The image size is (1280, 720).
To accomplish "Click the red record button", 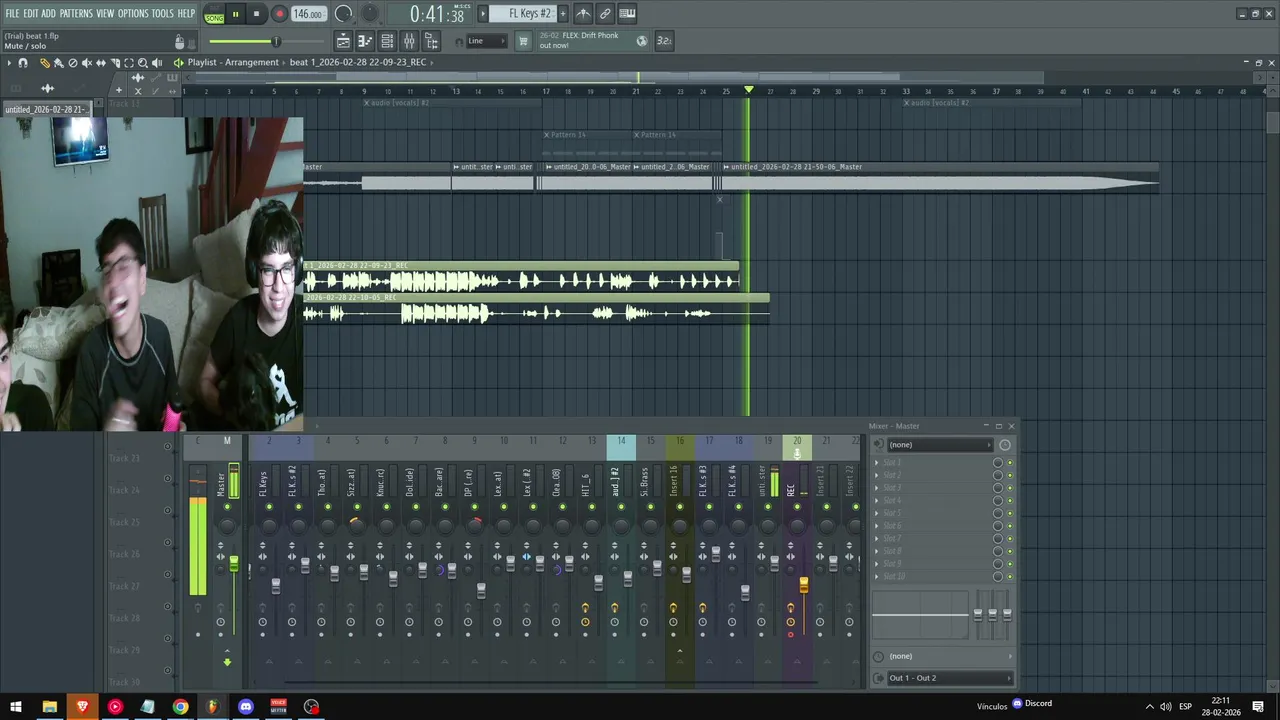I will 279,14.
